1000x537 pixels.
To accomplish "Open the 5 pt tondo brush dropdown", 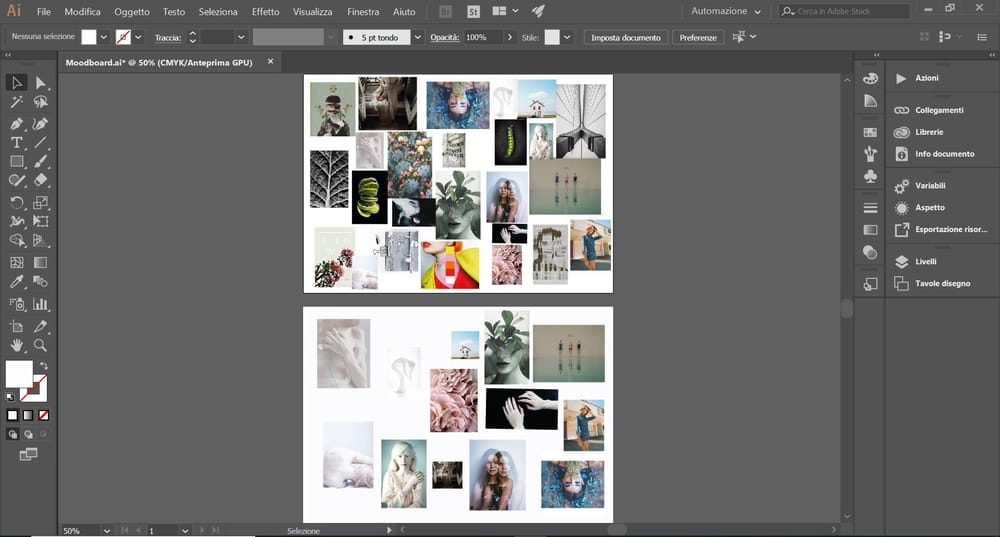I will (417, 37).
